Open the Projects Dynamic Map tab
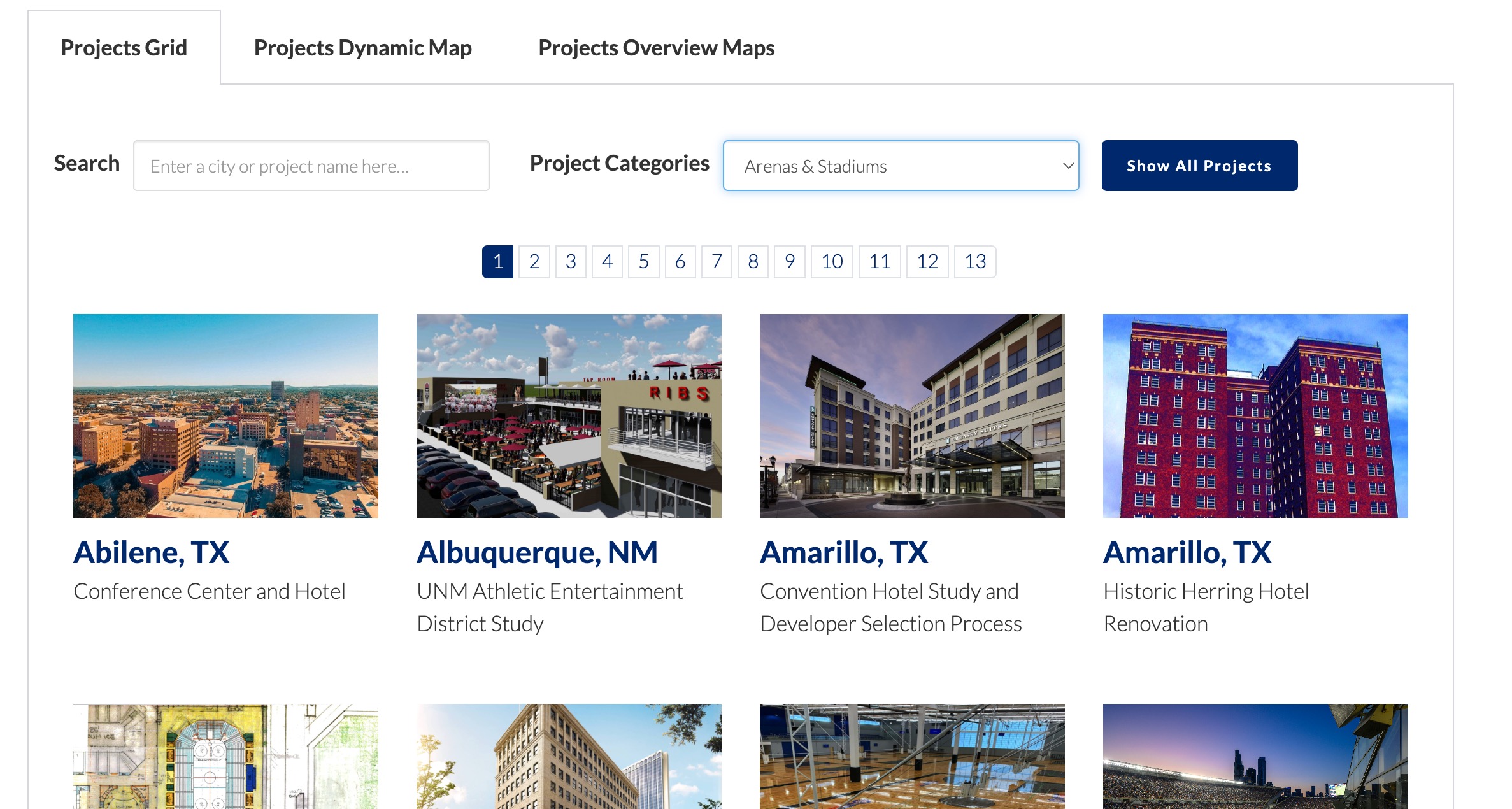 pyautogui.click(x=362, y=48)
